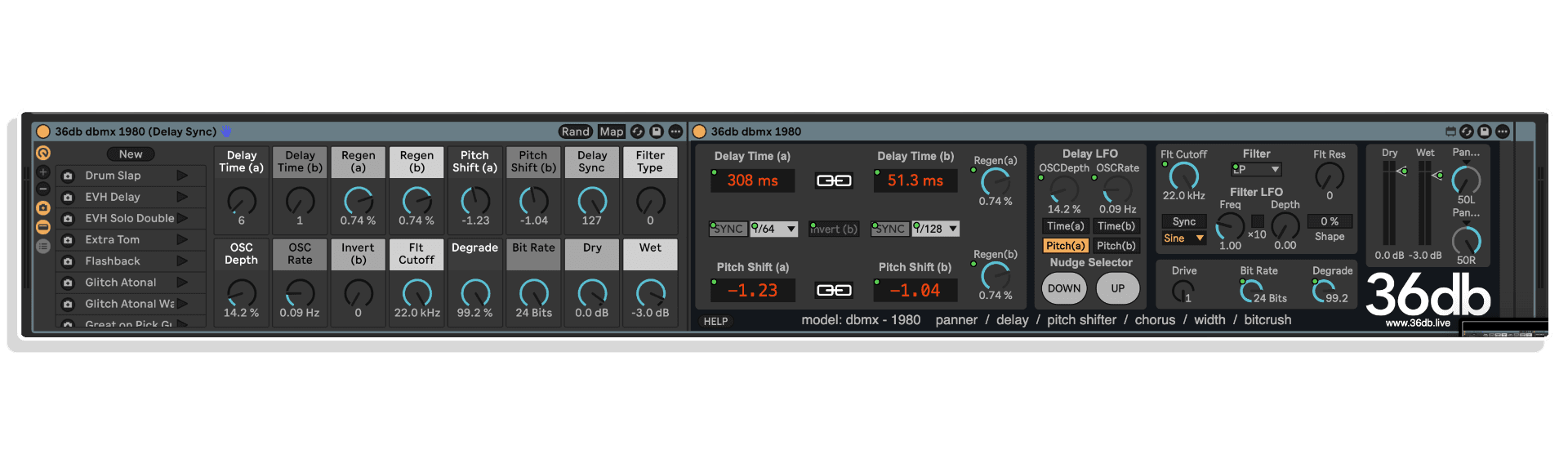Viewport: 1568px width, 450px height.
Task: Overwrite the EVH Delay variation camera icon
Action: click(68, 197)
